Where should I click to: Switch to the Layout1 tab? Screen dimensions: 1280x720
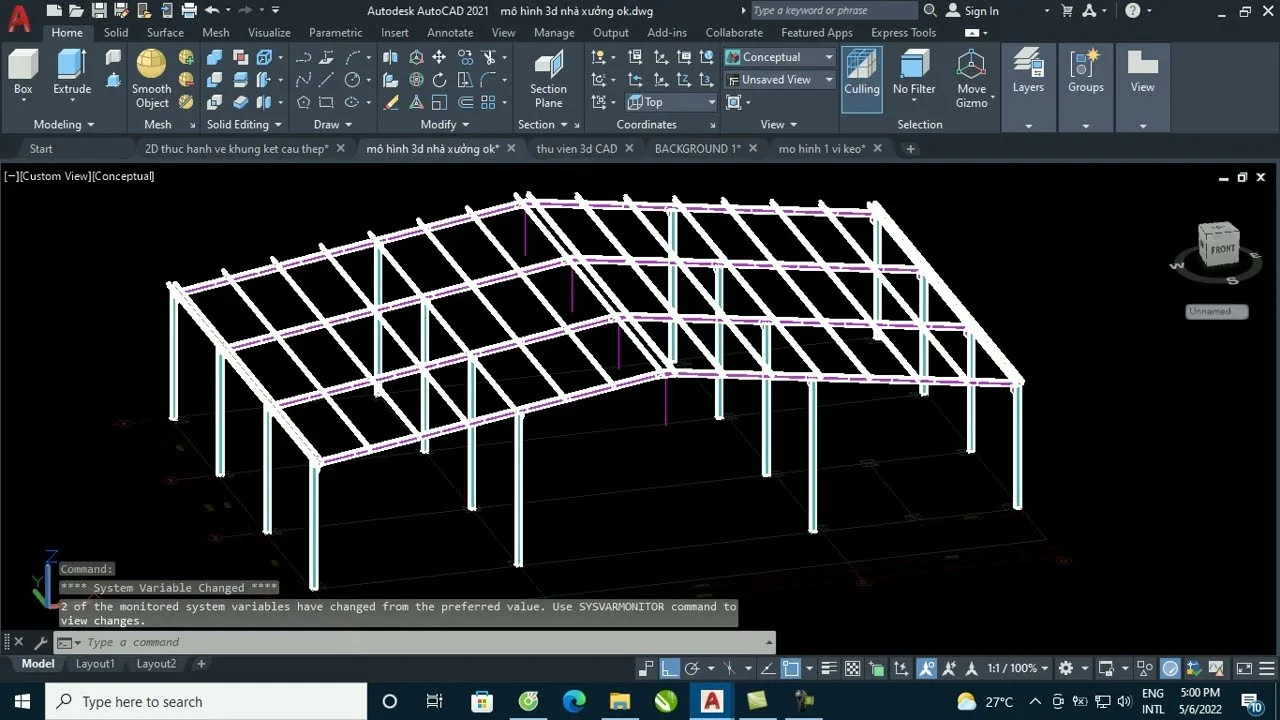point(95,664)
